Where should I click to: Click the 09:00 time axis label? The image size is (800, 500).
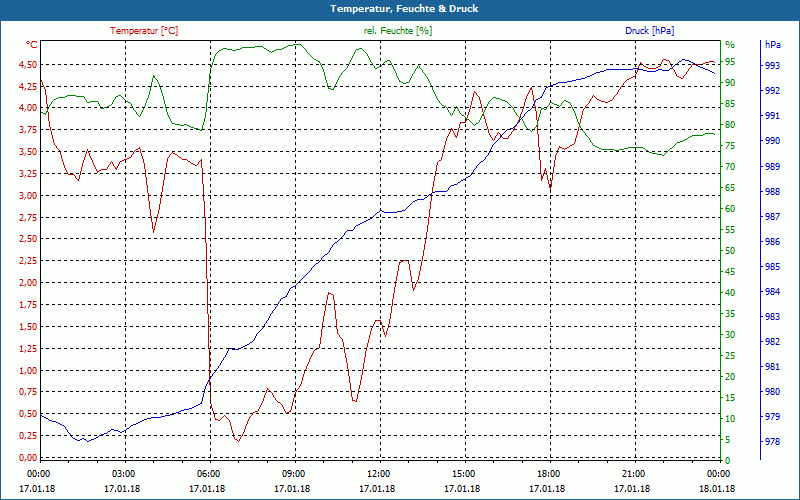click(x=293, y=473)
